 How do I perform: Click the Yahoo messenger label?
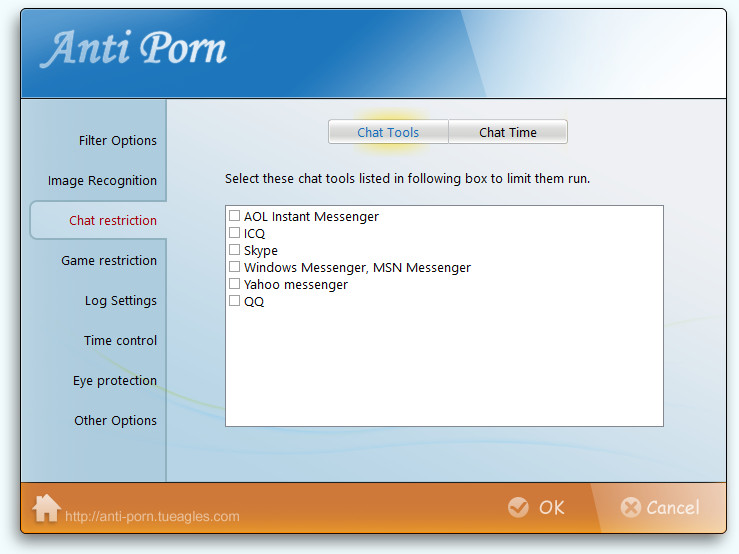(296, 284)
